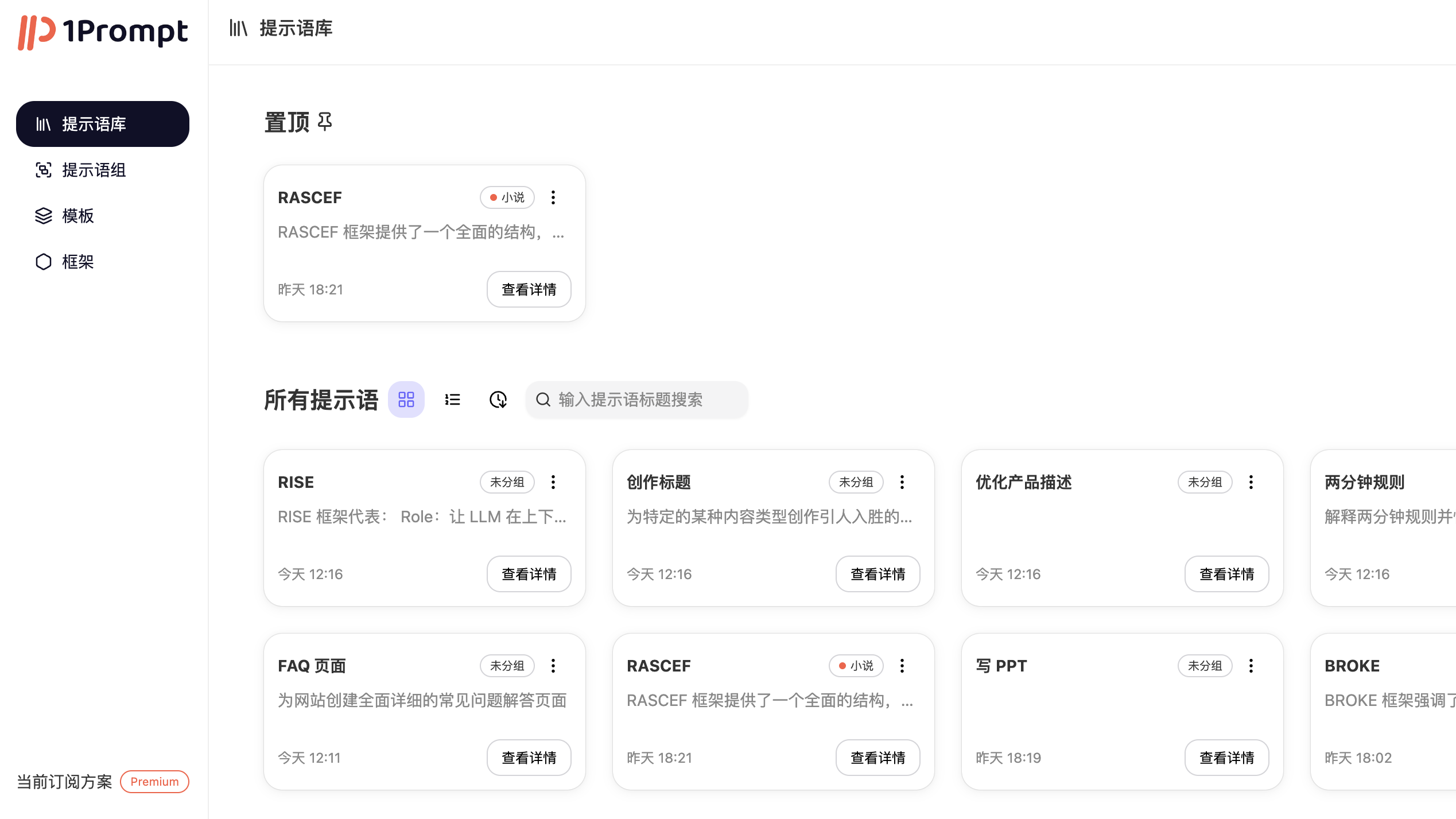Click 查看详情 on the RISE card
This screenshot has height=819, width=1456.
pyautogui.click(x=529, y=574)
